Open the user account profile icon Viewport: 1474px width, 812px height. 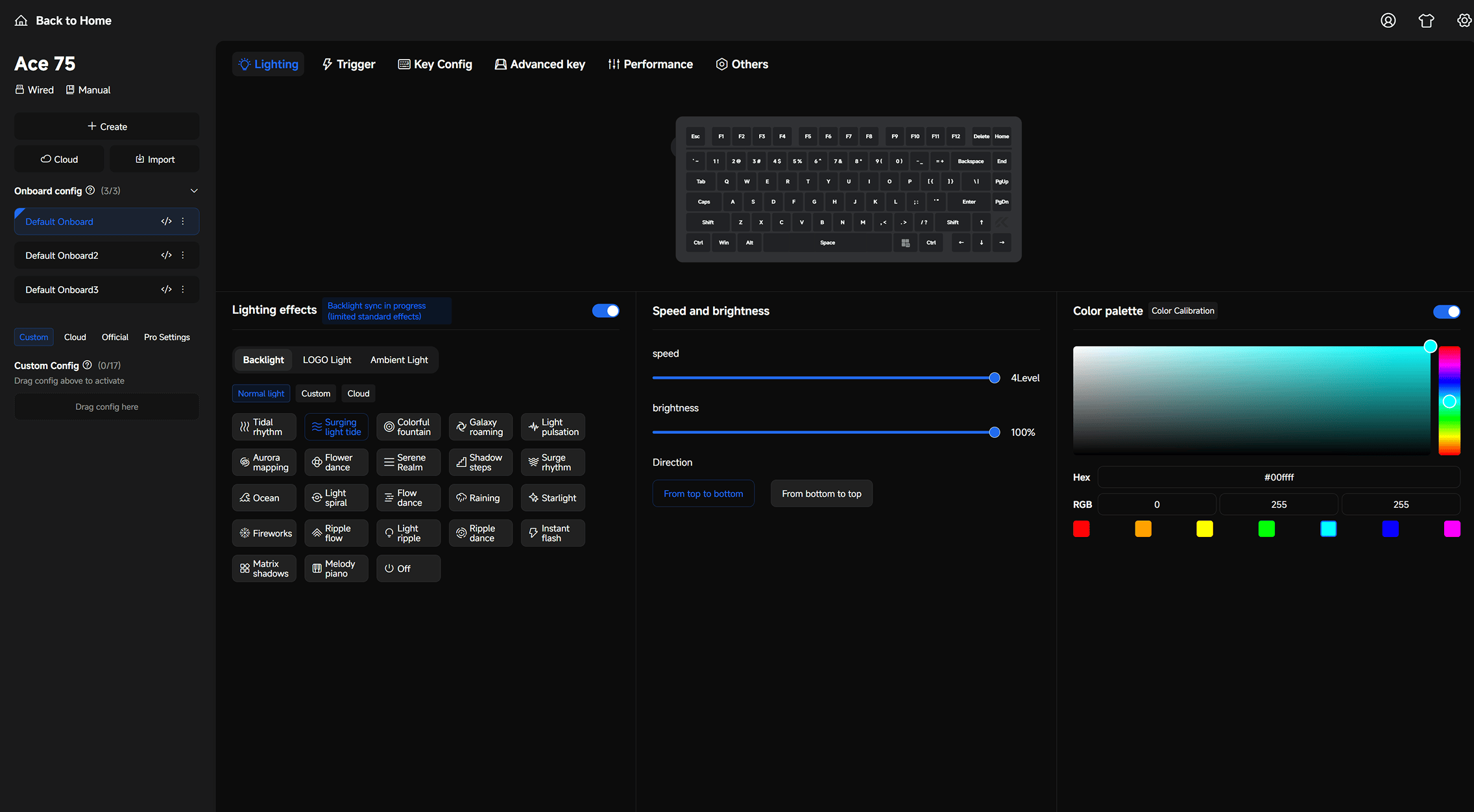coord(1388,20)
